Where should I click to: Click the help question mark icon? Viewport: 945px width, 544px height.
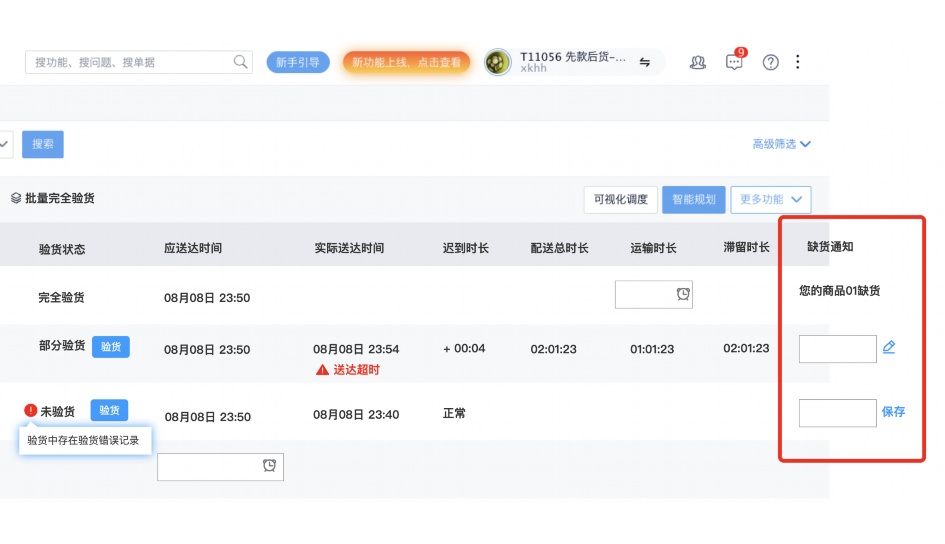pos(770,62)
